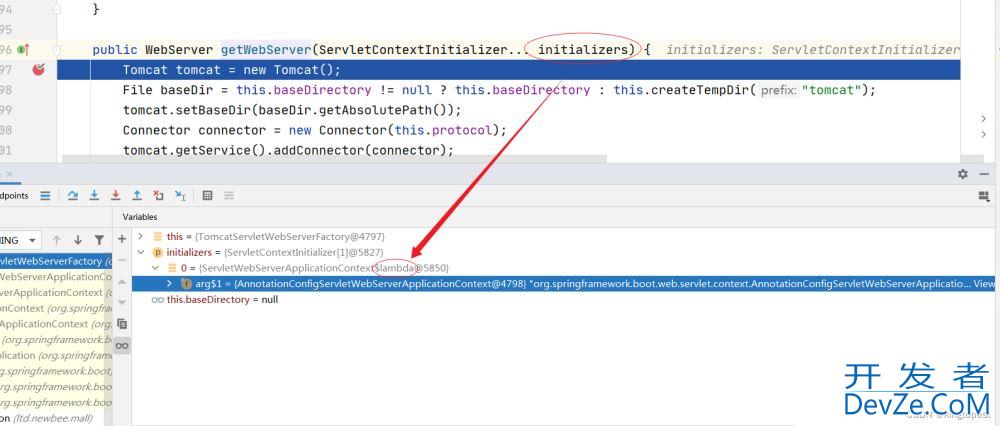Image resolution: width=1000 pixels, height=426 pixels.
Task: Click the threads view lines icon
Action: tap(45, 196)
